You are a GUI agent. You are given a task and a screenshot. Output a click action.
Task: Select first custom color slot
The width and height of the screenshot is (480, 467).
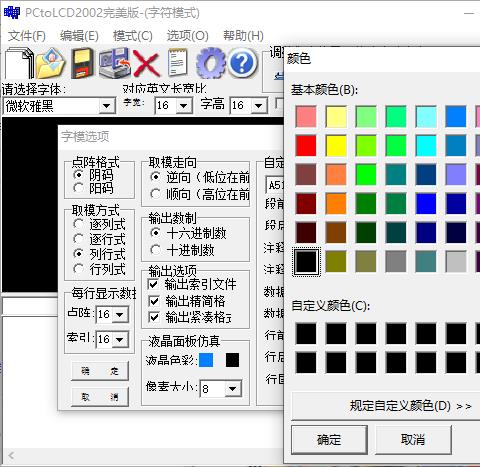point(306,333)
